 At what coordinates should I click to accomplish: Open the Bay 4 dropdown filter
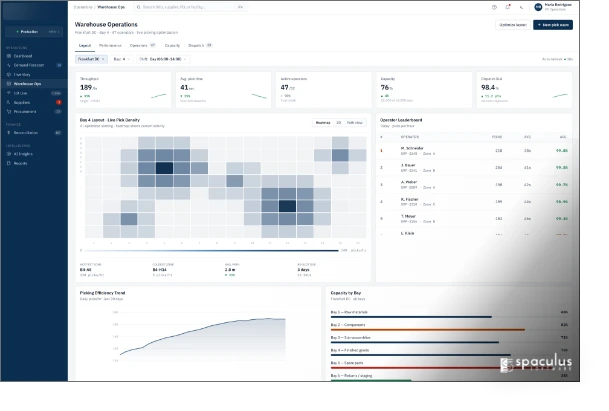click(122, 59)
